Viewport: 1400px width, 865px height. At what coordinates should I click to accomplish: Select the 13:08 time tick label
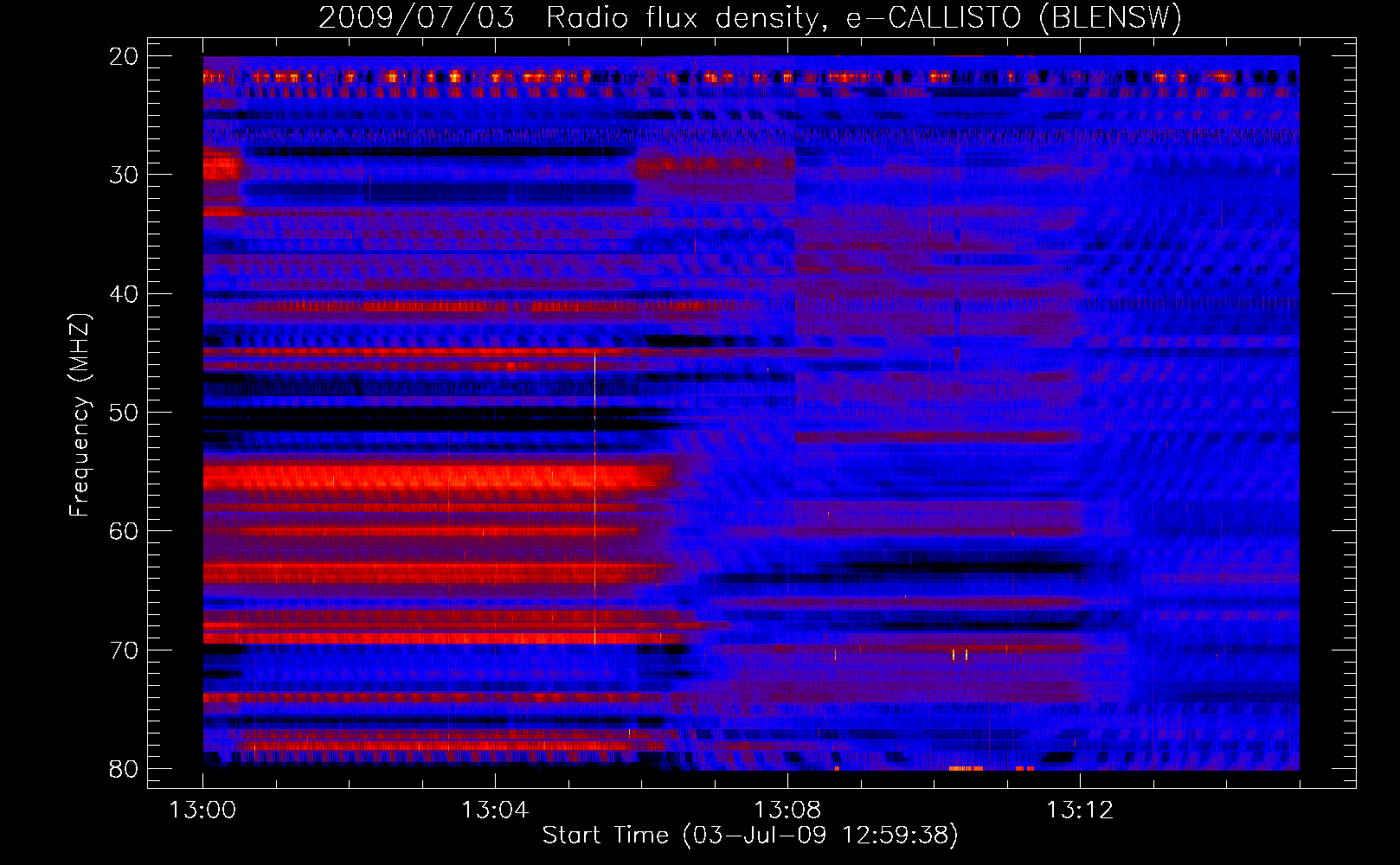[787, 811]
